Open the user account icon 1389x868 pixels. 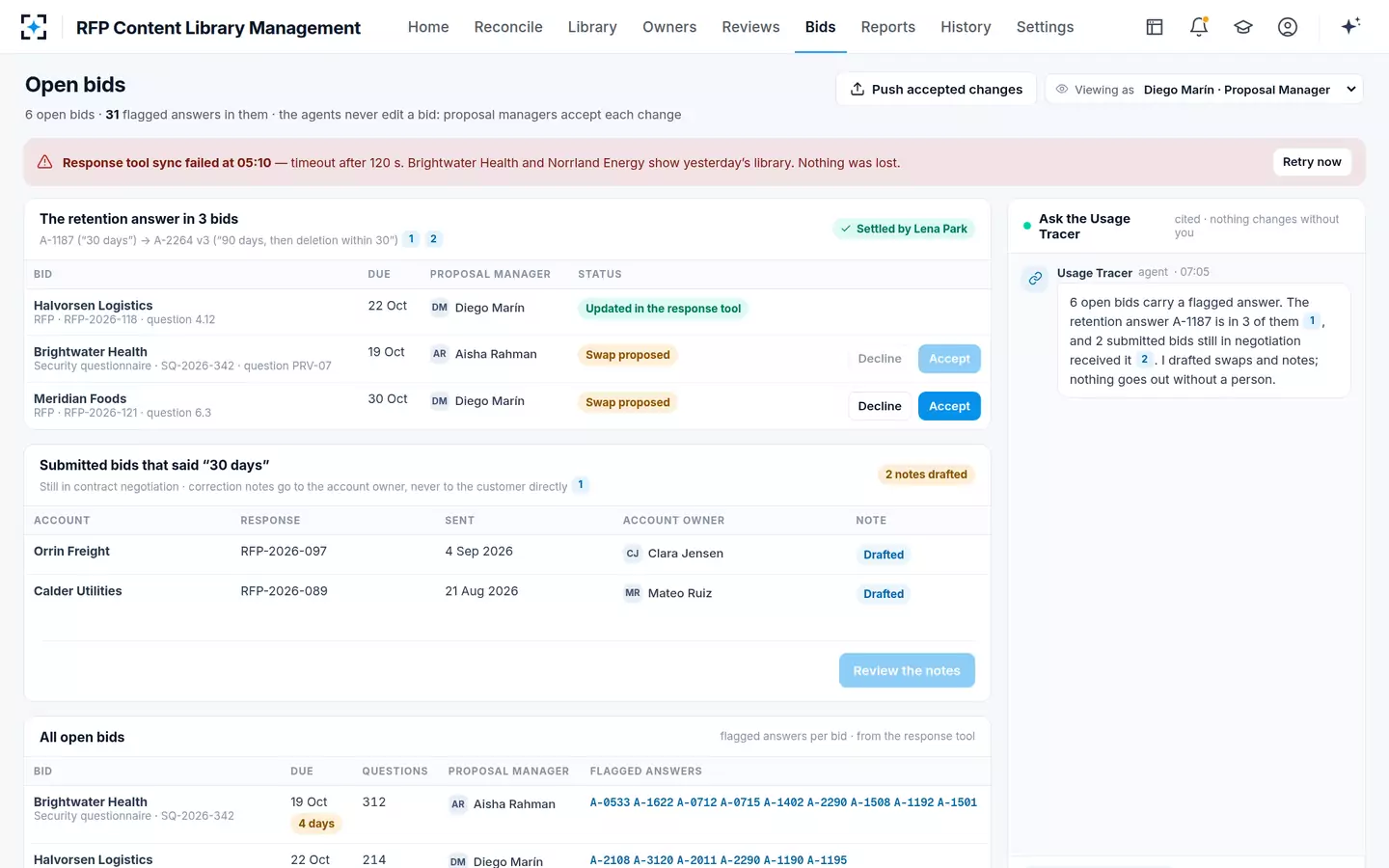[1288, 27]
